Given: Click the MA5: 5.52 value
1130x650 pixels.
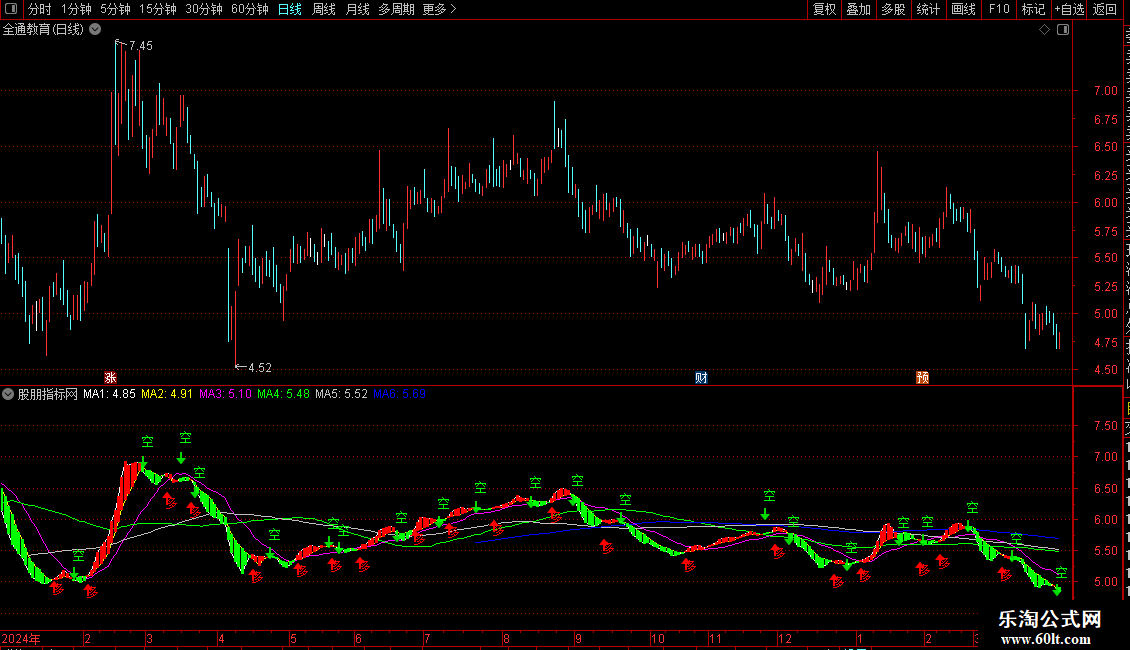Looking at the screenshot, I should (342, 394).
